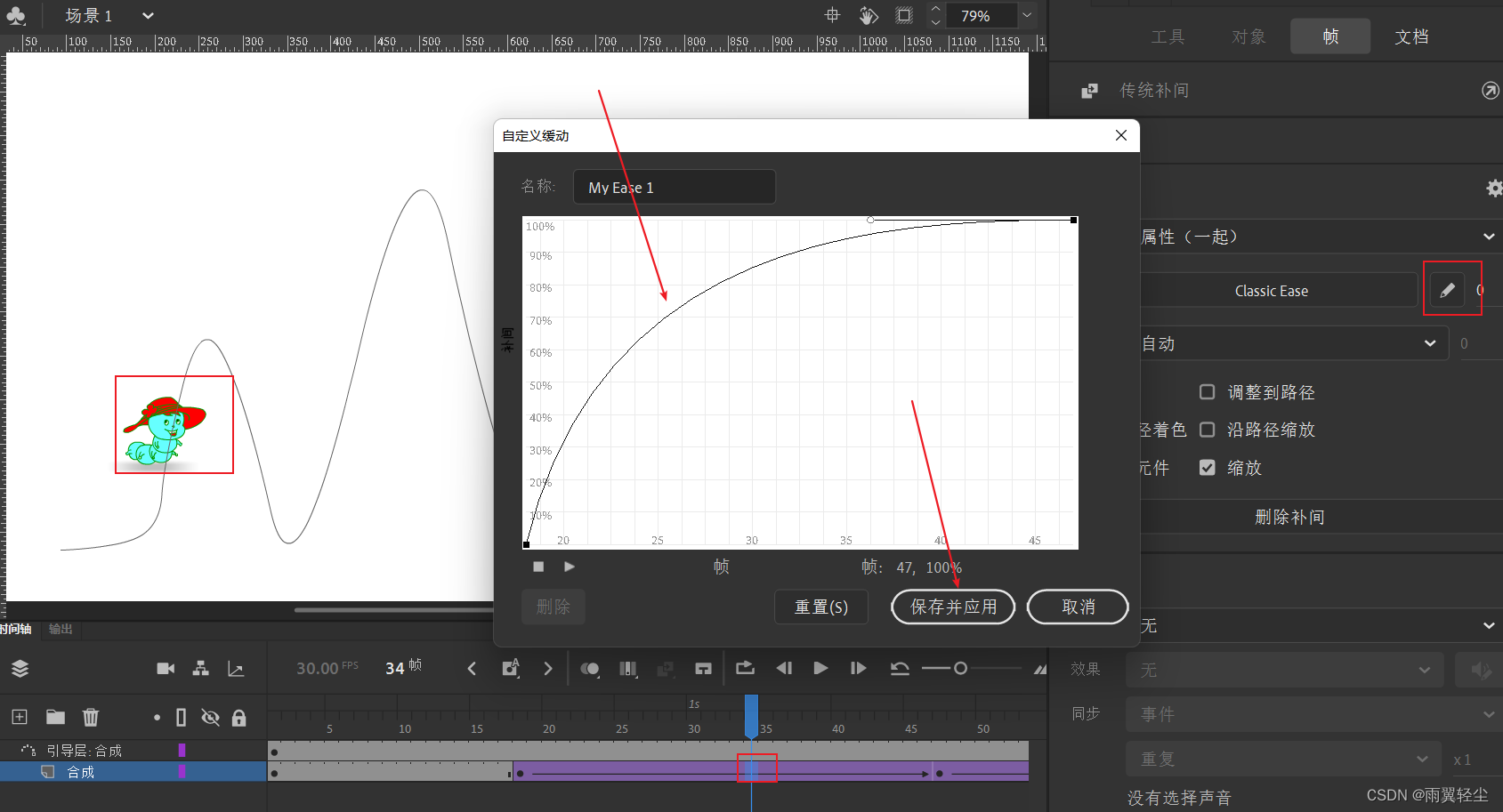This screenshot has width=1503, height=812.
Task: Toggle all layers outline mode icon
Action: point(182,717)
